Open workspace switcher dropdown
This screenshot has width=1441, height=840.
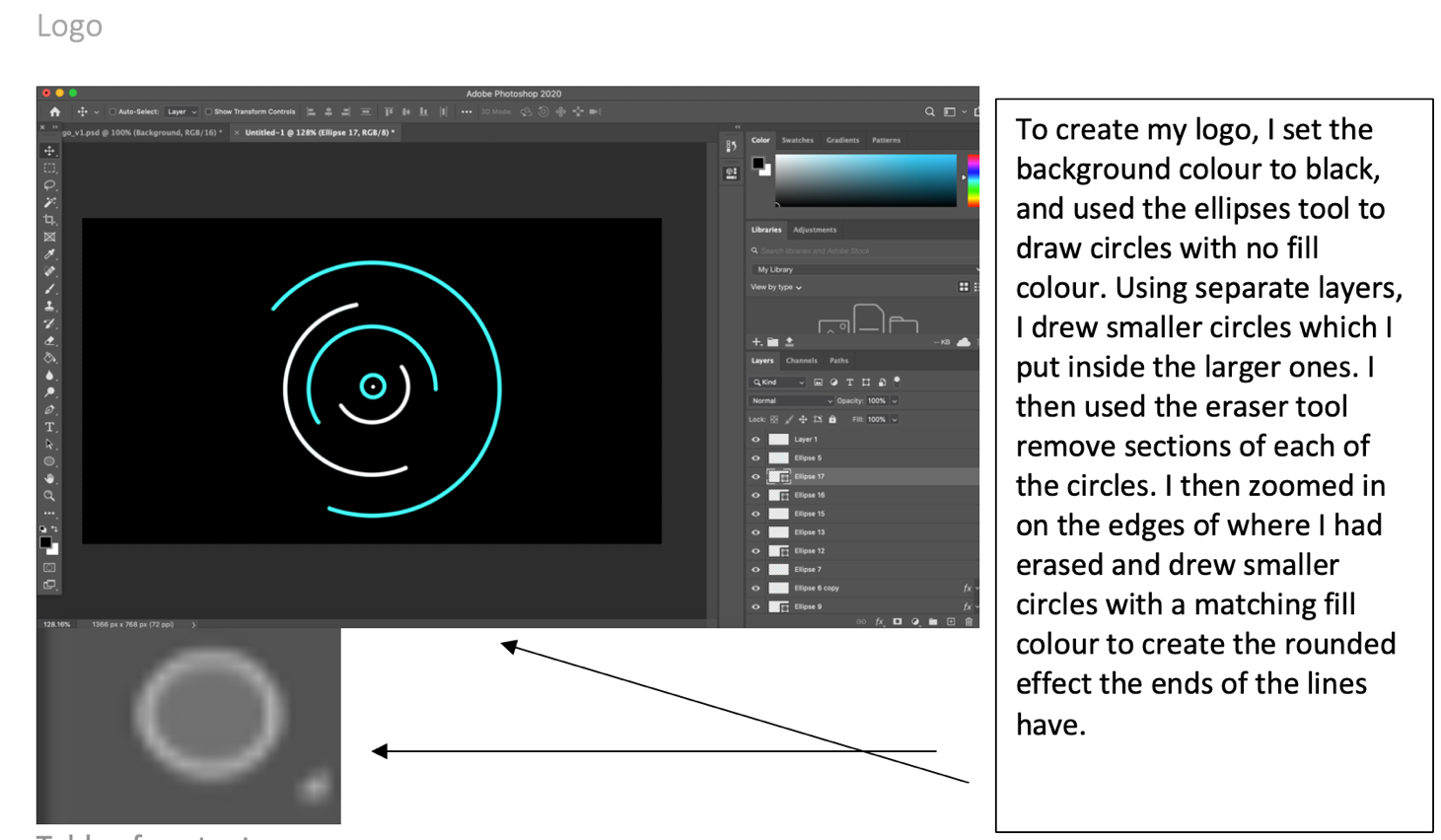(953, 112)
